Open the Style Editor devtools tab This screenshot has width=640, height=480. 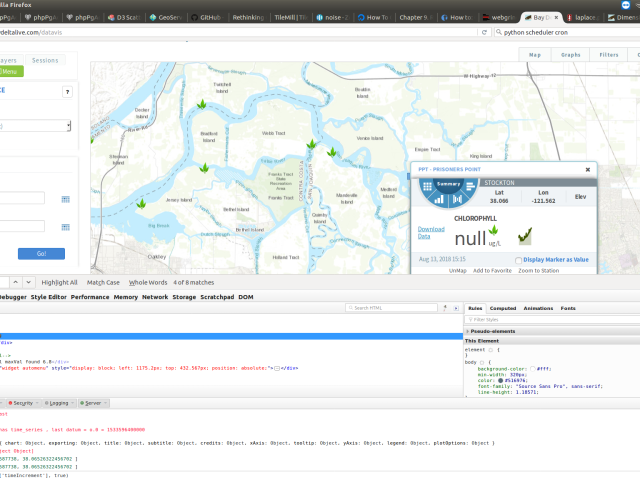(x=49, y=297)
